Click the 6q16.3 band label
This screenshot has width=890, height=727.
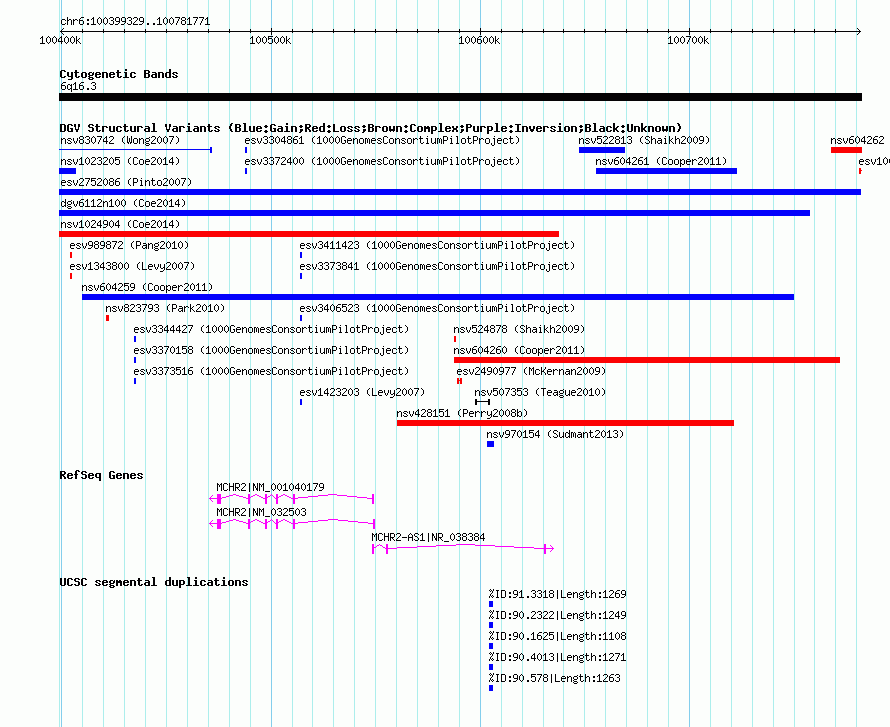pyautogui.click(x=78, y=86)
